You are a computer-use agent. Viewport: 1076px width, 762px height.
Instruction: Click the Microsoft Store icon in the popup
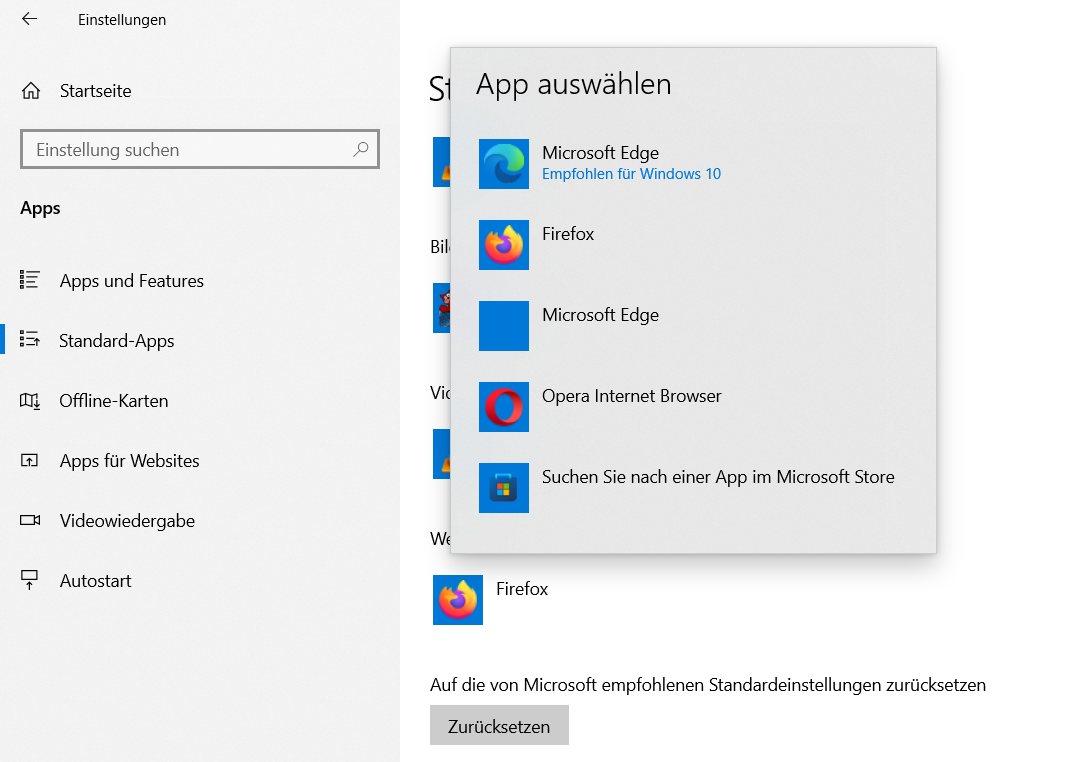click(x=504, y=488)
